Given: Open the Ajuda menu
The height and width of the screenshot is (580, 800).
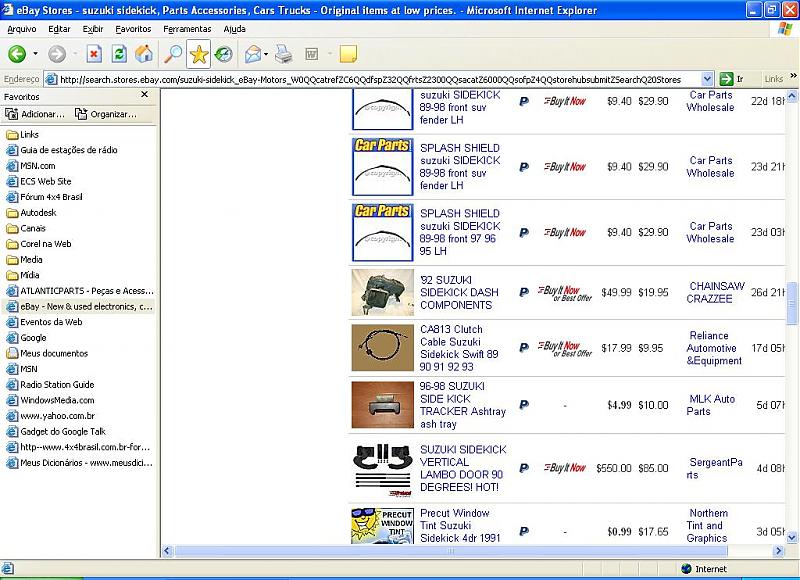Looking at the screenshot, I should 235,29.
